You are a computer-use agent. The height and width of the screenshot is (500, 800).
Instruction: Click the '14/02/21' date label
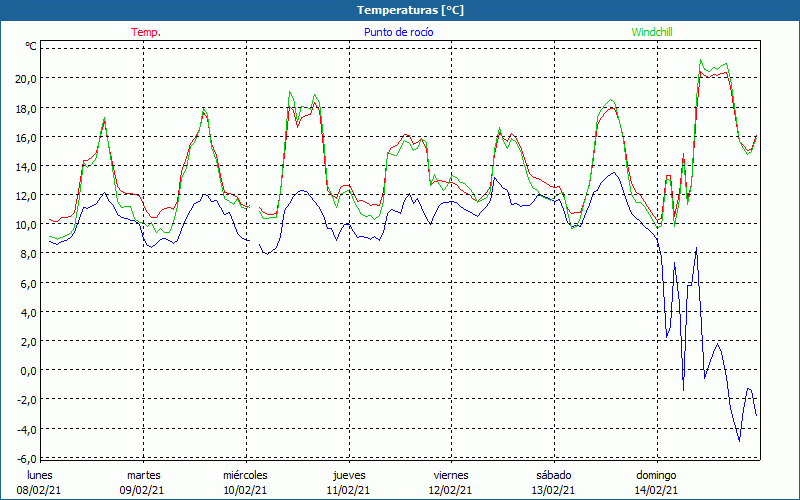coord(656,490)
